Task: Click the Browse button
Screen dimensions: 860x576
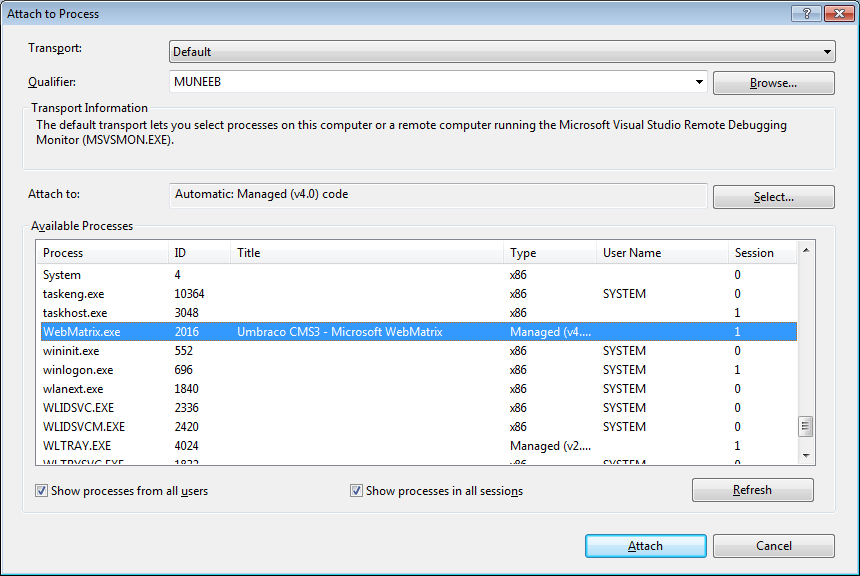Action: pyautogui.click(x=773, y=83)
